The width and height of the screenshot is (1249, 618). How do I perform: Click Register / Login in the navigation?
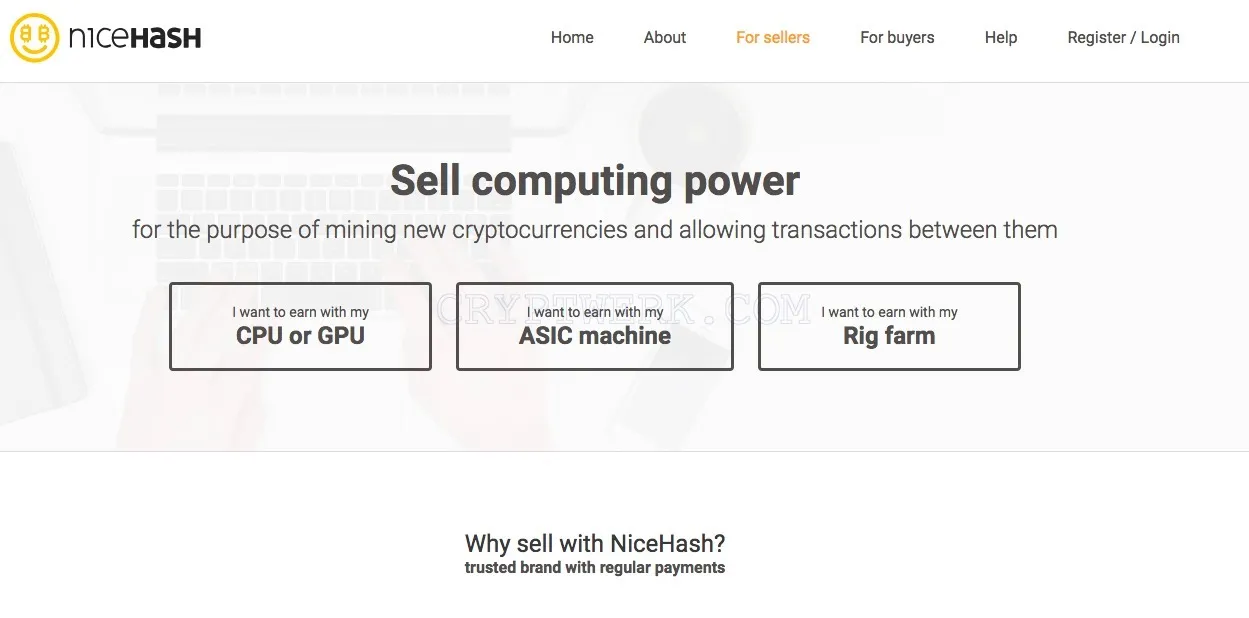(1123, 38)
